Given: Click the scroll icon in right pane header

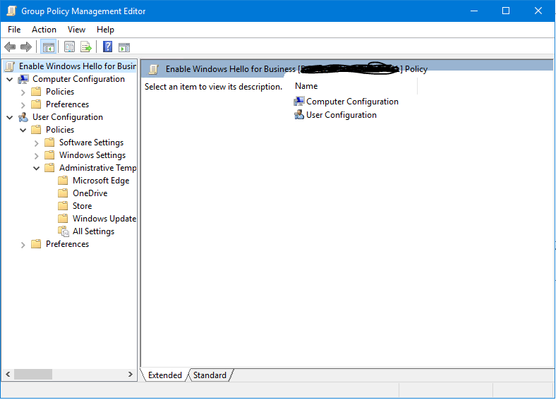Looking at the screenshot, I should click(153, 69).
